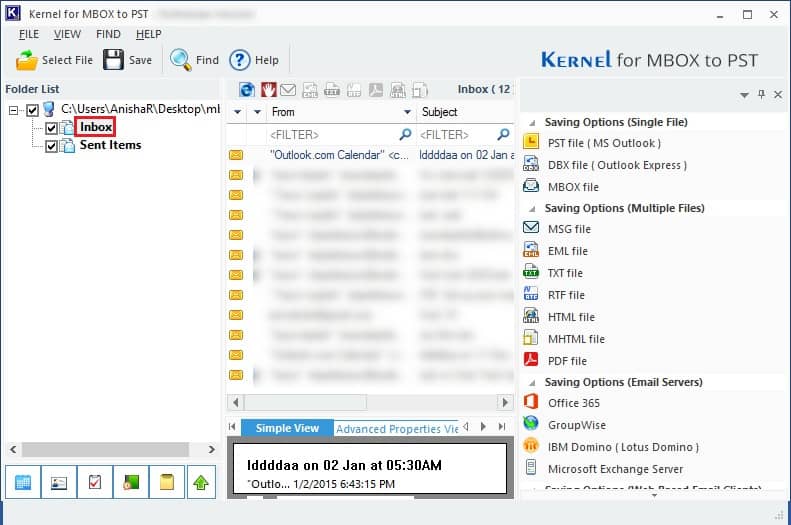
Task: Select the Inbox folder in tree
Action: click(95, 127)
